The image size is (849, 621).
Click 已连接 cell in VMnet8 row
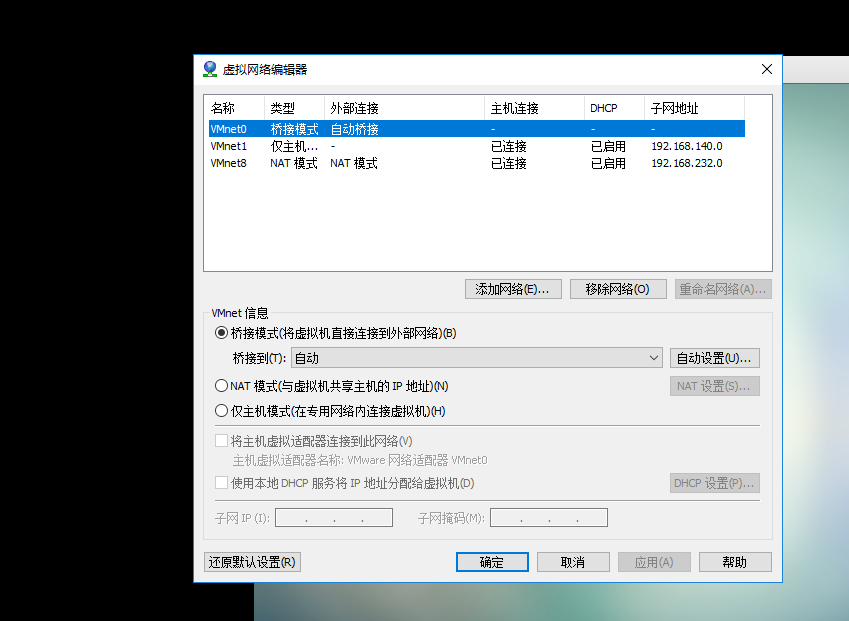point(508,163)
